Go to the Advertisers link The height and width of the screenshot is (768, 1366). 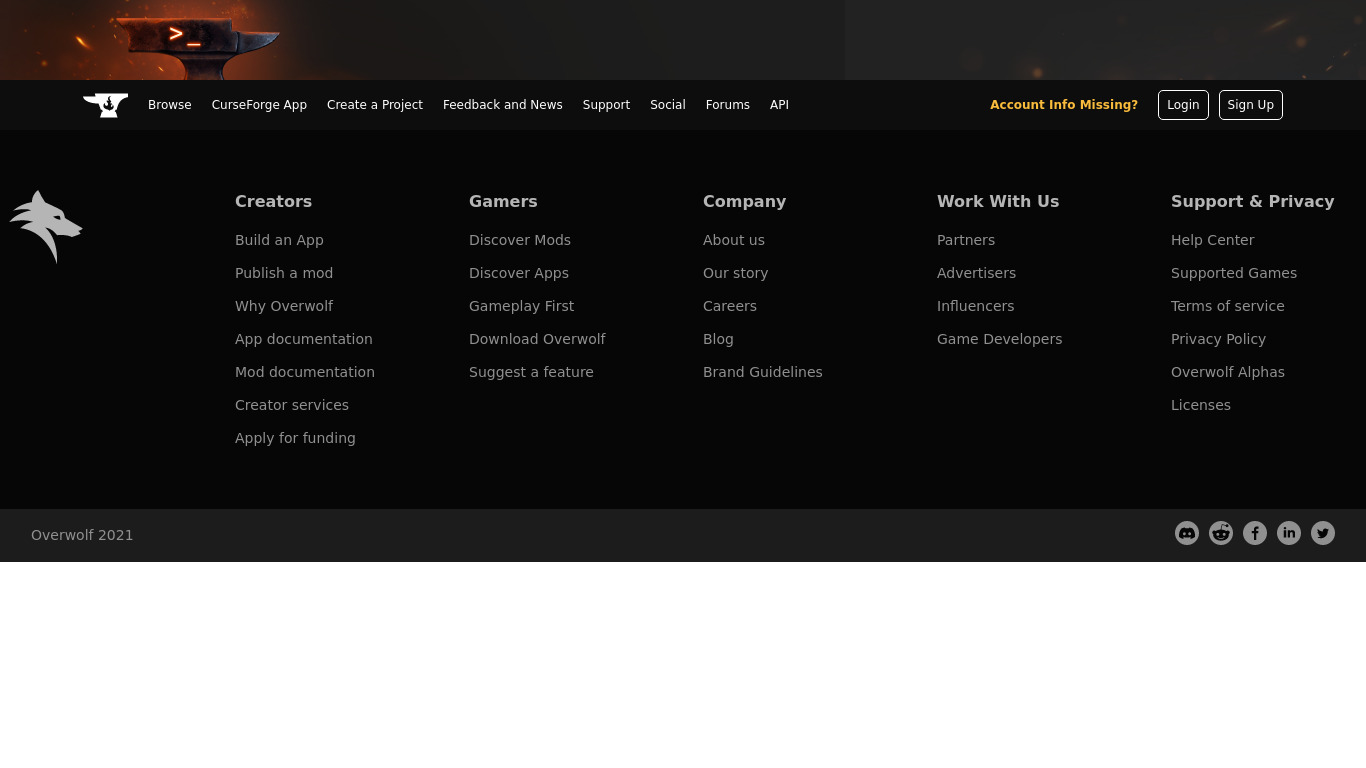(976, 273)
